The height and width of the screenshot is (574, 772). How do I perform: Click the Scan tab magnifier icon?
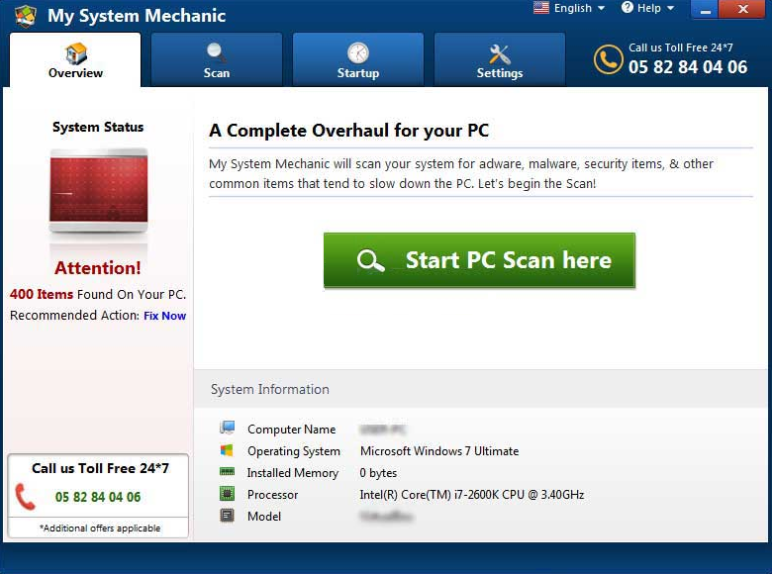(216, 52)
